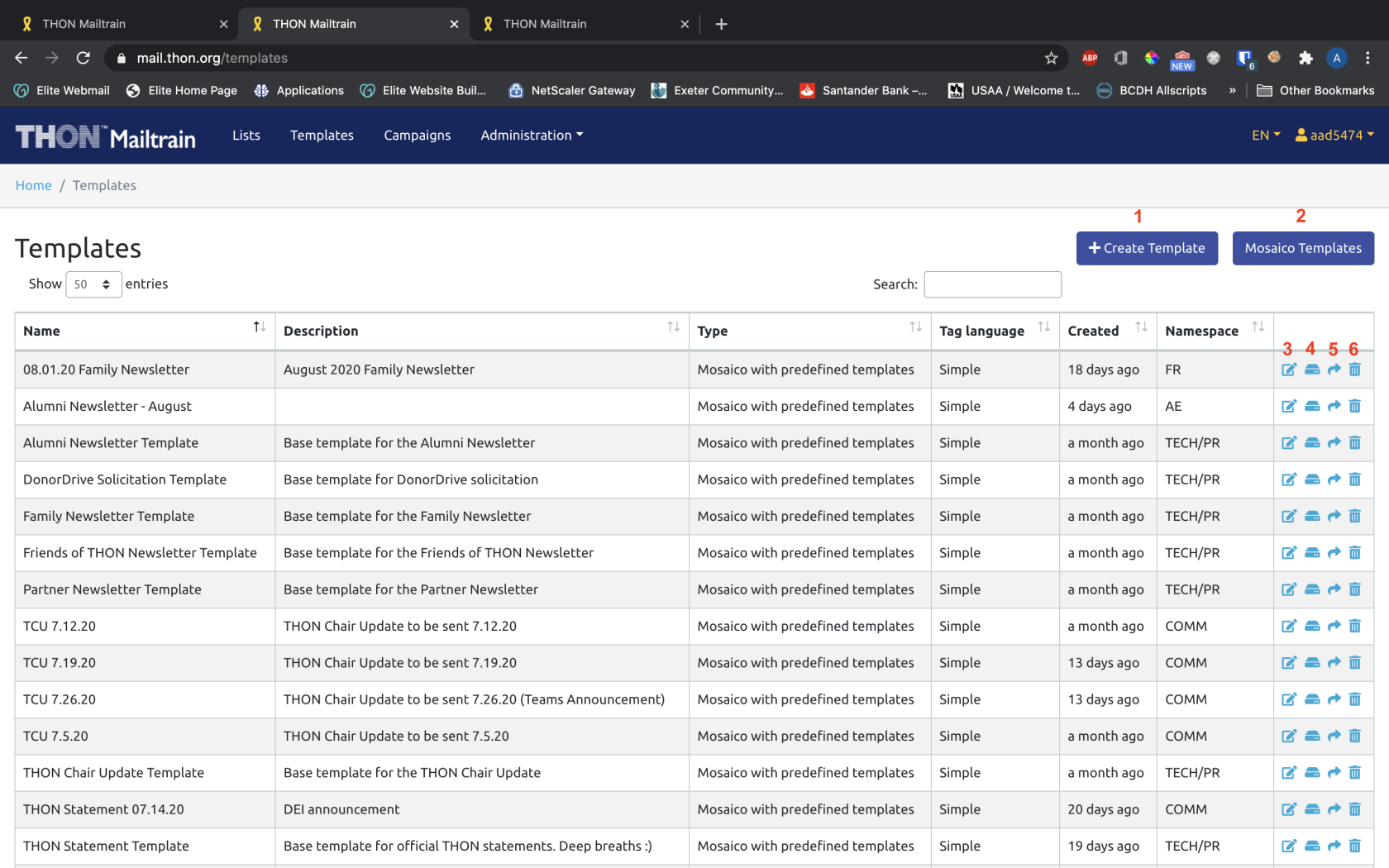The width and height of the screenshot is (1389, 868).
Task: Open files for Friends of THON Newsletter Template
Action: point(1312,553)
